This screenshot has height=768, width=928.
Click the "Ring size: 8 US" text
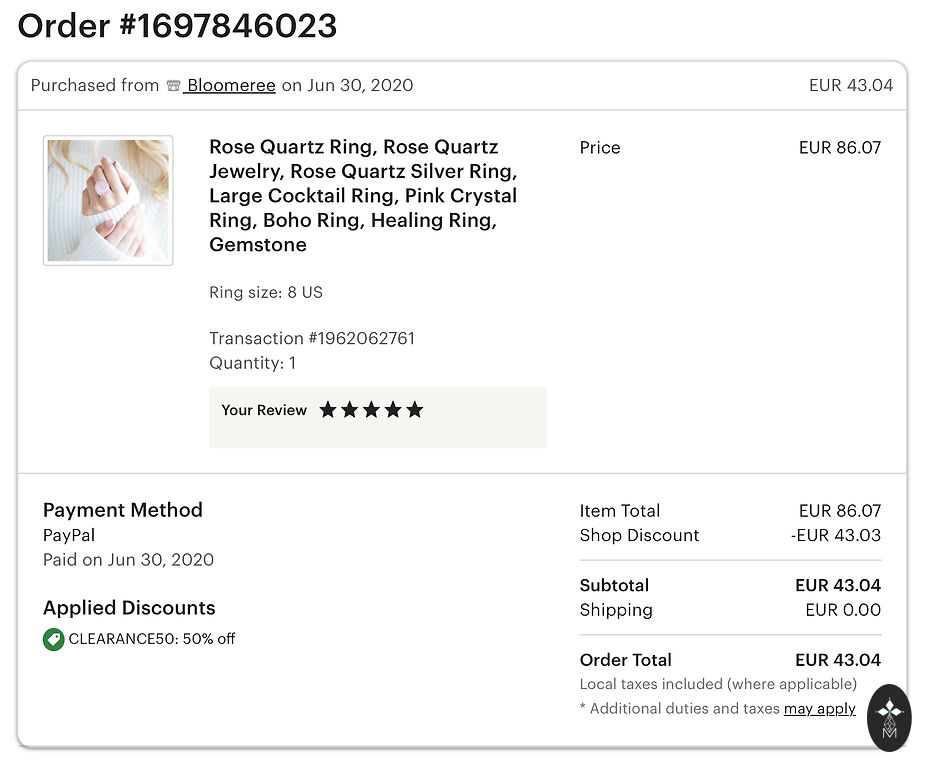266,293
